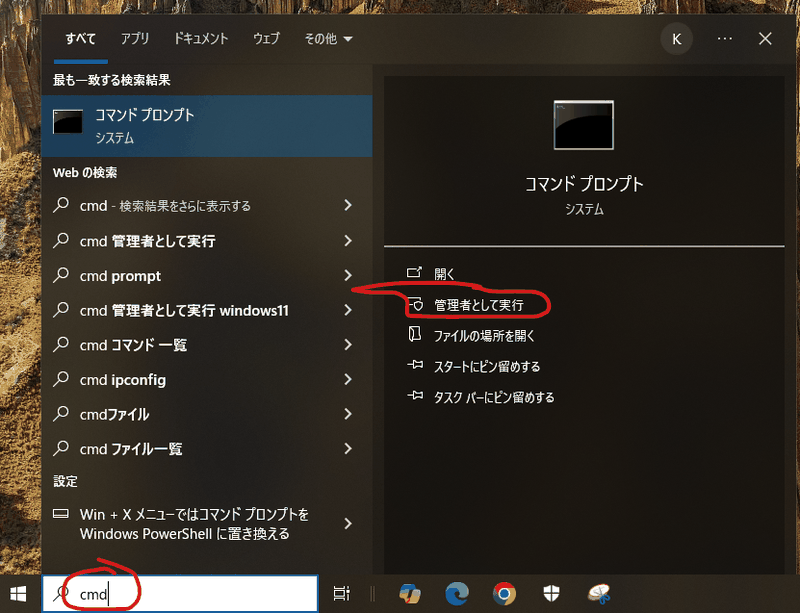Choose 管理者として実行 in the preview pane
Screen dimensions: 800x613
click(479, 305)
